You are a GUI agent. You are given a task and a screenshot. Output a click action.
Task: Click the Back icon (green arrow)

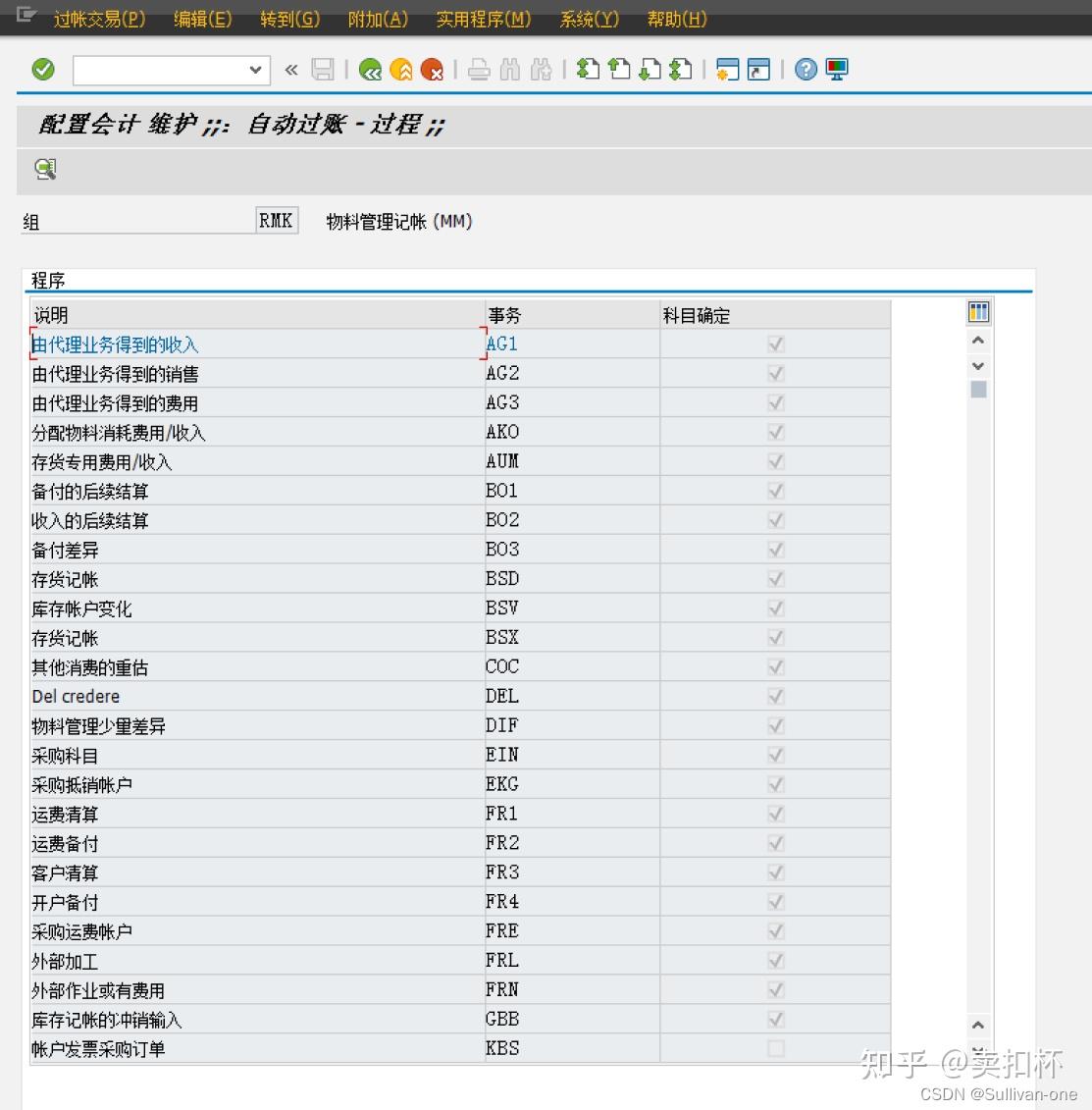tap(370, 70)
